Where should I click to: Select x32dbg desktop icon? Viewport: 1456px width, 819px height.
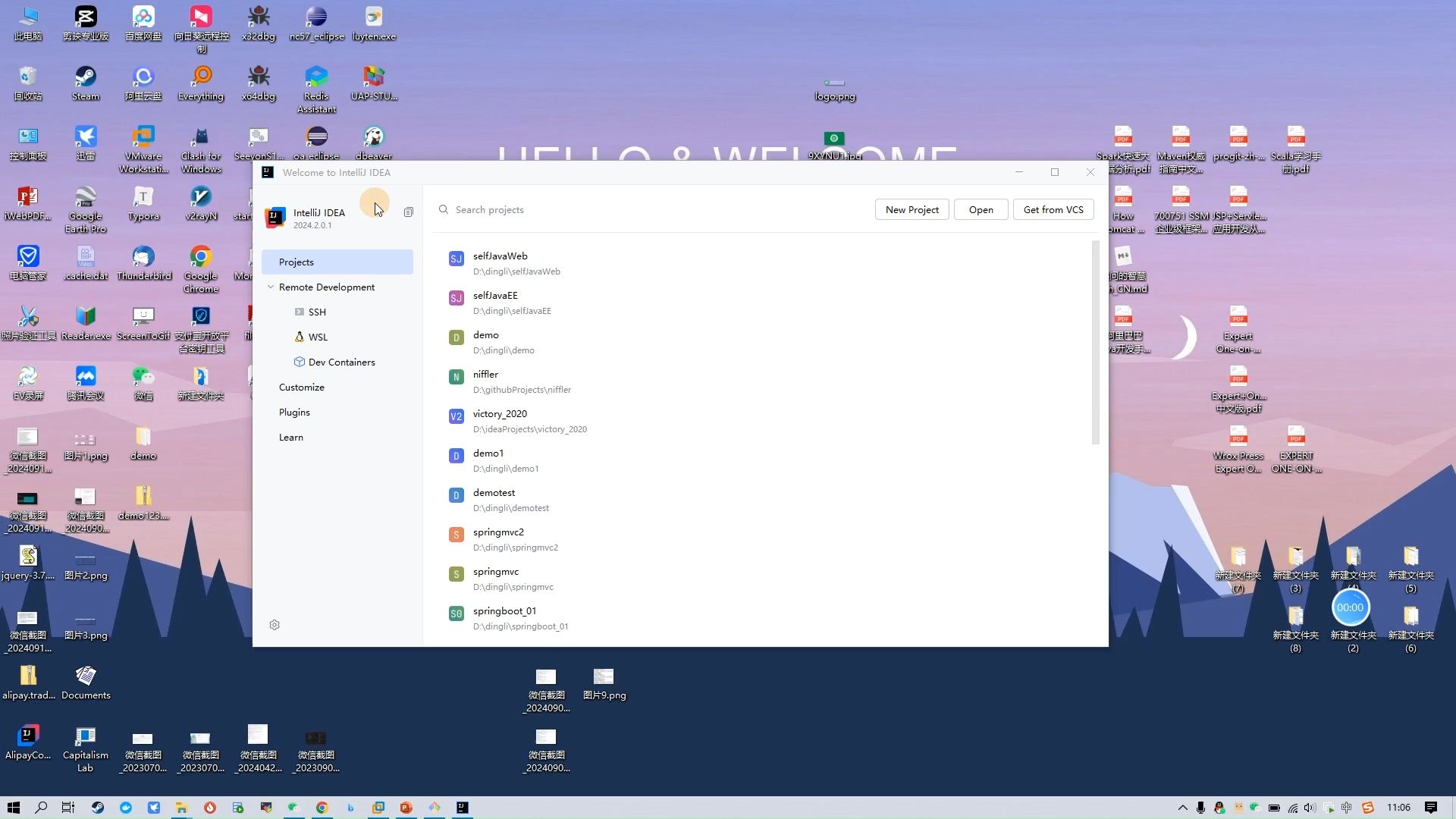[x=259, y=23]
